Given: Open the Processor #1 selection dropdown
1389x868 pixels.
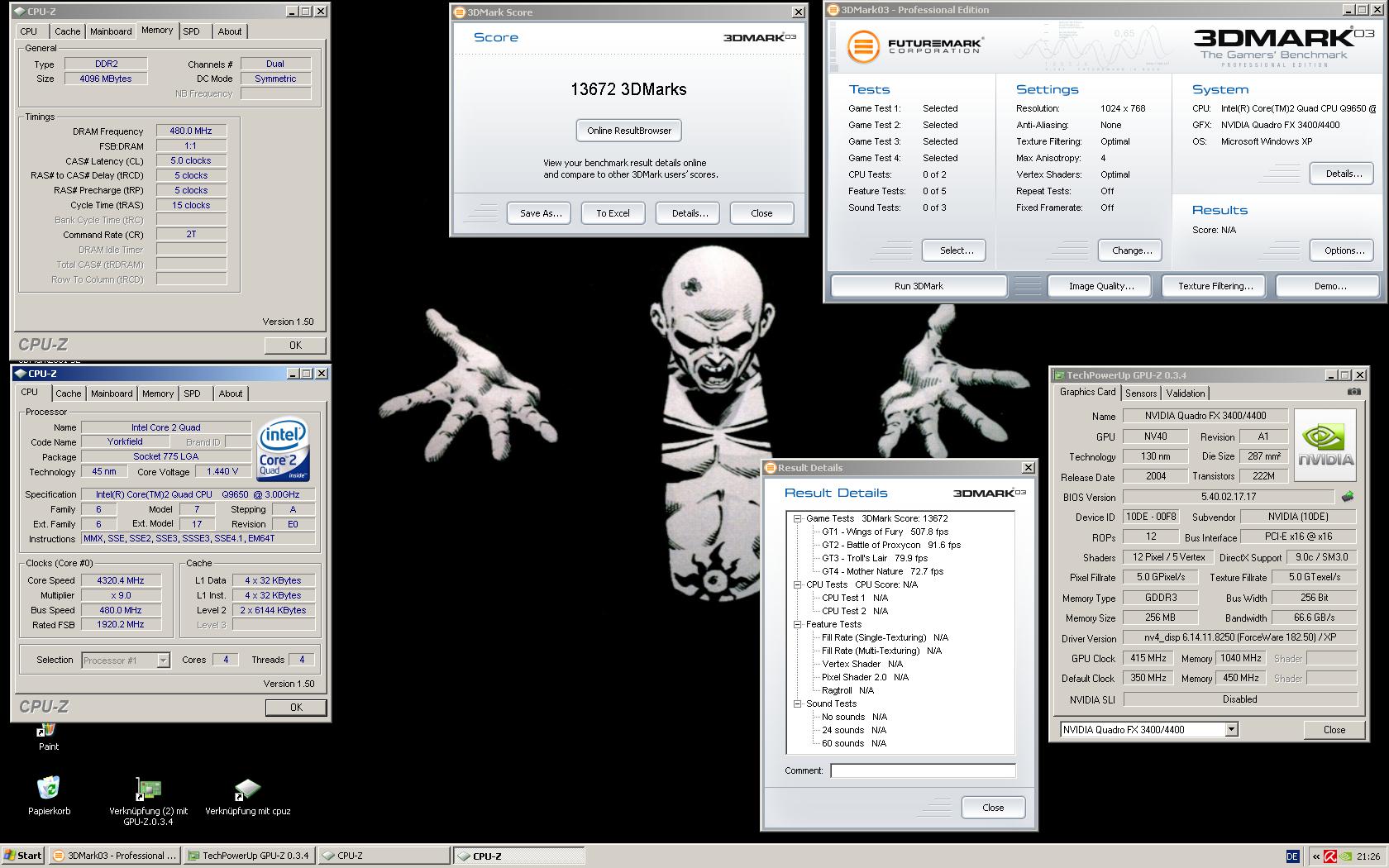Looking at the screenshot, I should (x=163, y=660).
